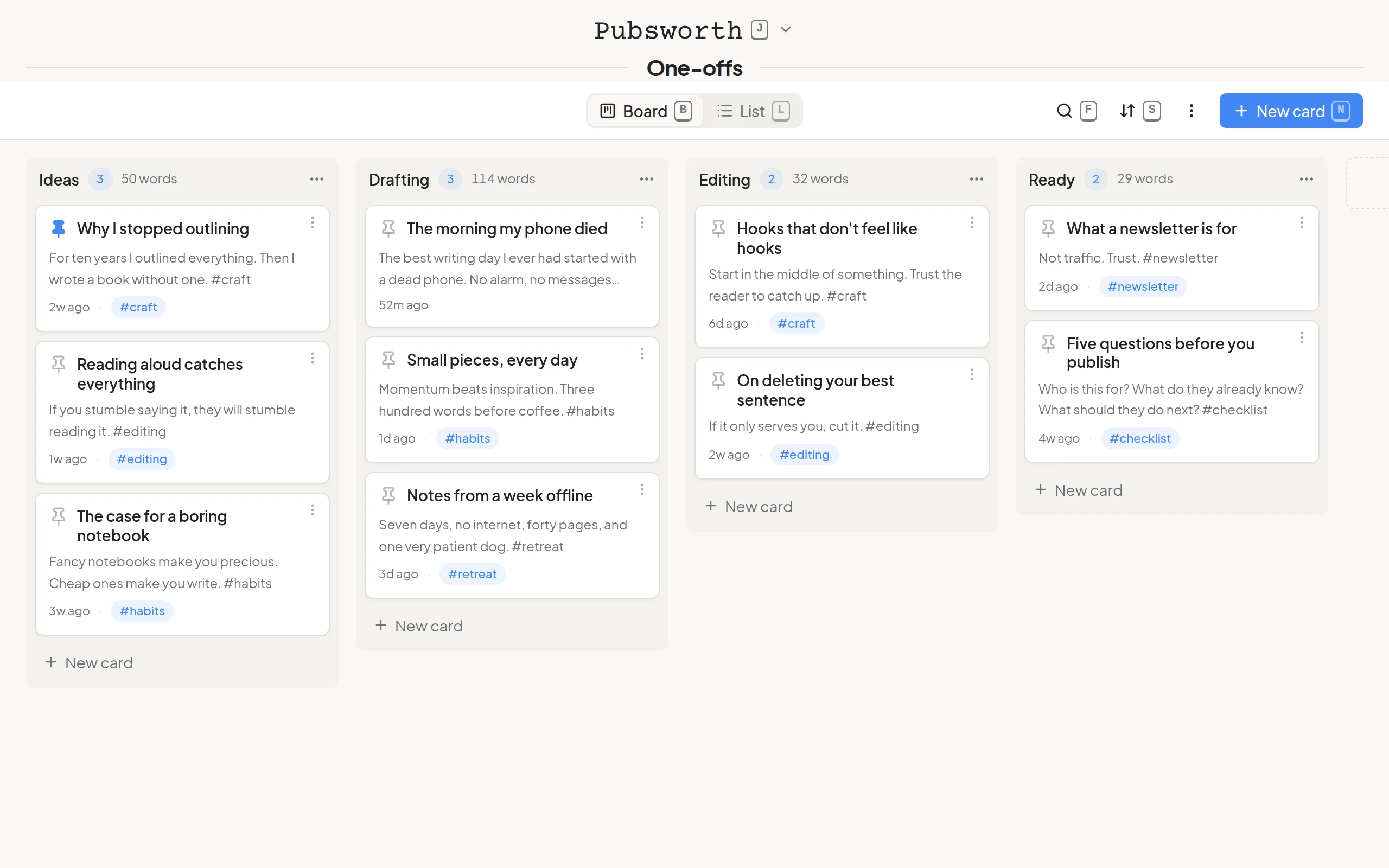The image size is (1389, 868).
Task: Open menu for 'On deleting your best sentence' card
Action: click(x=972, y=375)
